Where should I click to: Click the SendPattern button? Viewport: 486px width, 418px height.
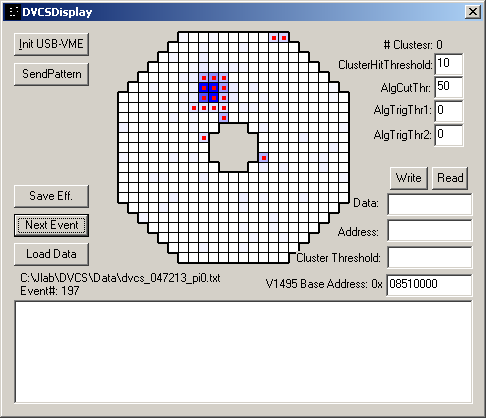51,74
